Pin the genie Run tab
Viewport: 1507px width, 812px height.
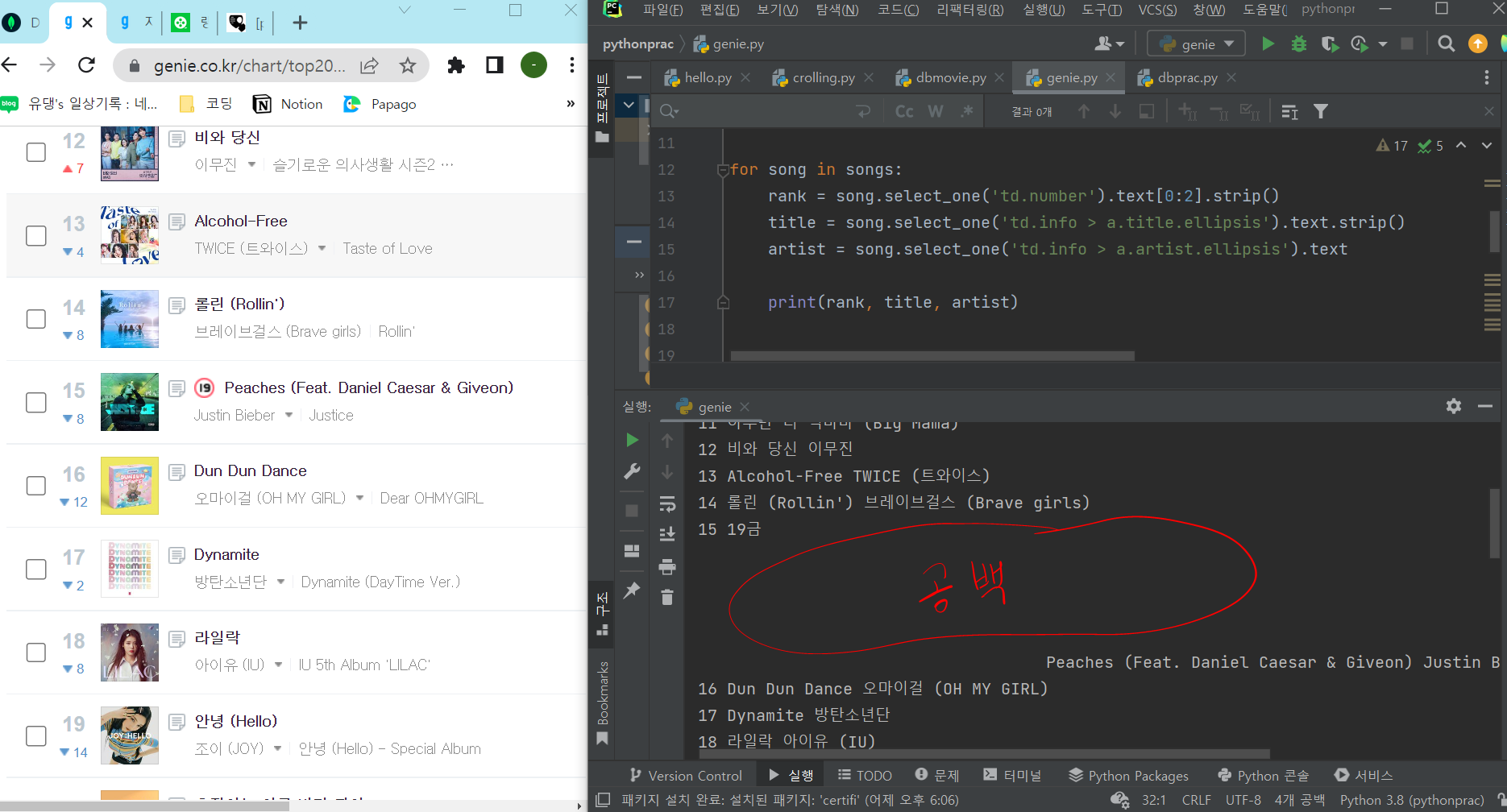coord(632,590)
